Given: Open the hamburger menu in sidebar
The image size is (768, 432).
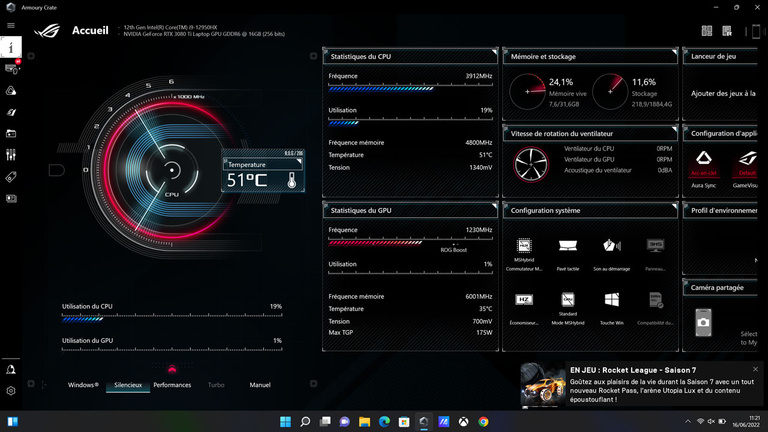Looking at the screenshot, I should [x=11, y=25].
